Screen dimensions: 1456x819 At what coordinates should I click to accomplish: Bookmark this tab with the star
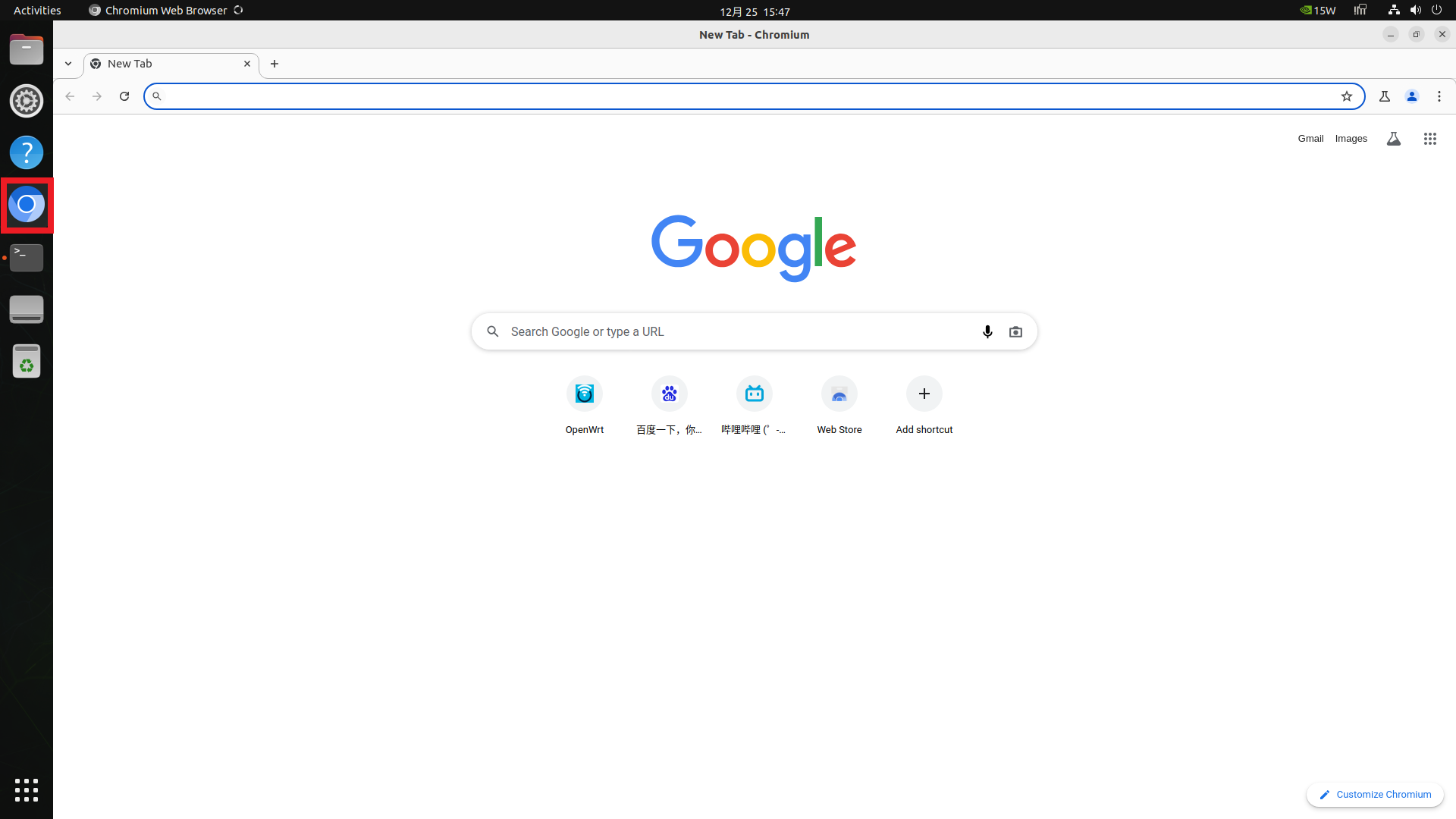[1347, 96]
